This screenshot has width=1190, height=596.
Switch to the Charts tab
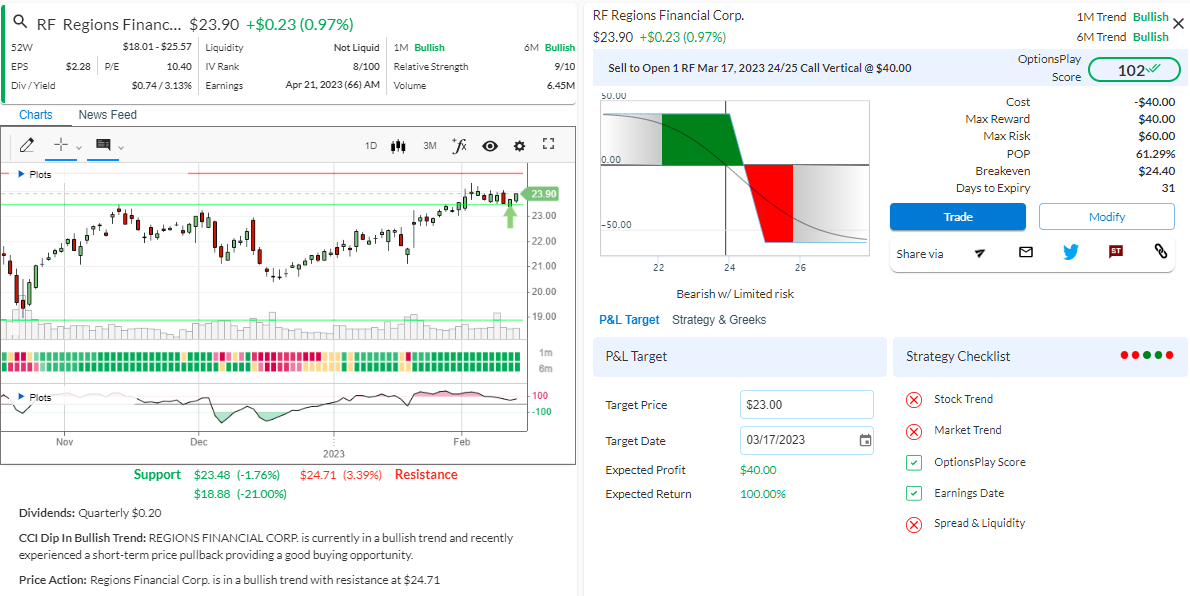click(x=36, y=115)
